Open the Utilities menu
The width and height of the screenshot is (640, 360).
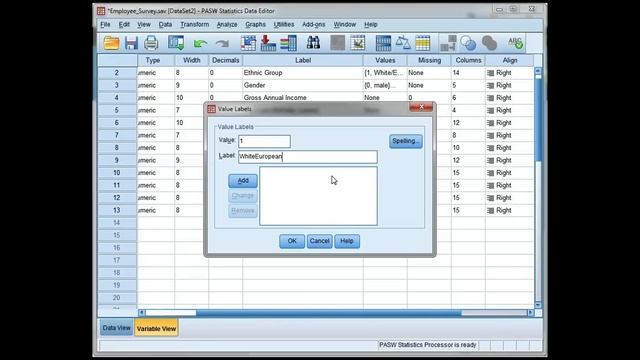(x=284, y=24)
